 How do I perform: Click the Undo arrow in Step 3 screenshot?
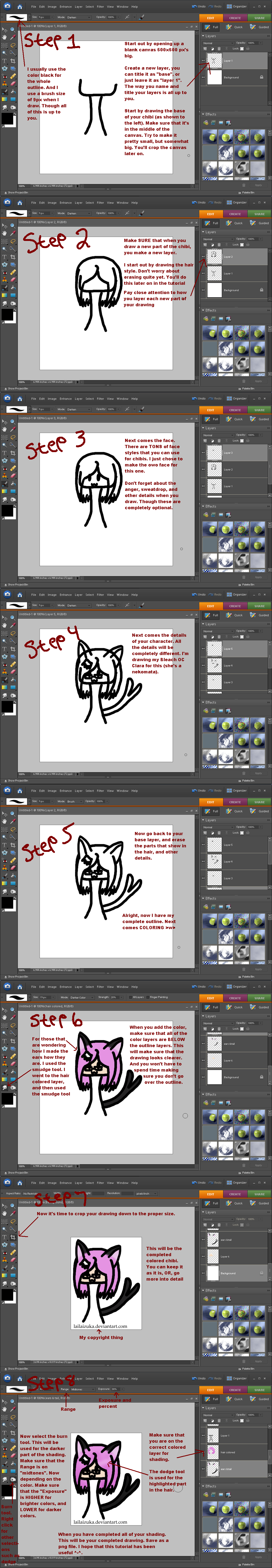pos(195,399)
